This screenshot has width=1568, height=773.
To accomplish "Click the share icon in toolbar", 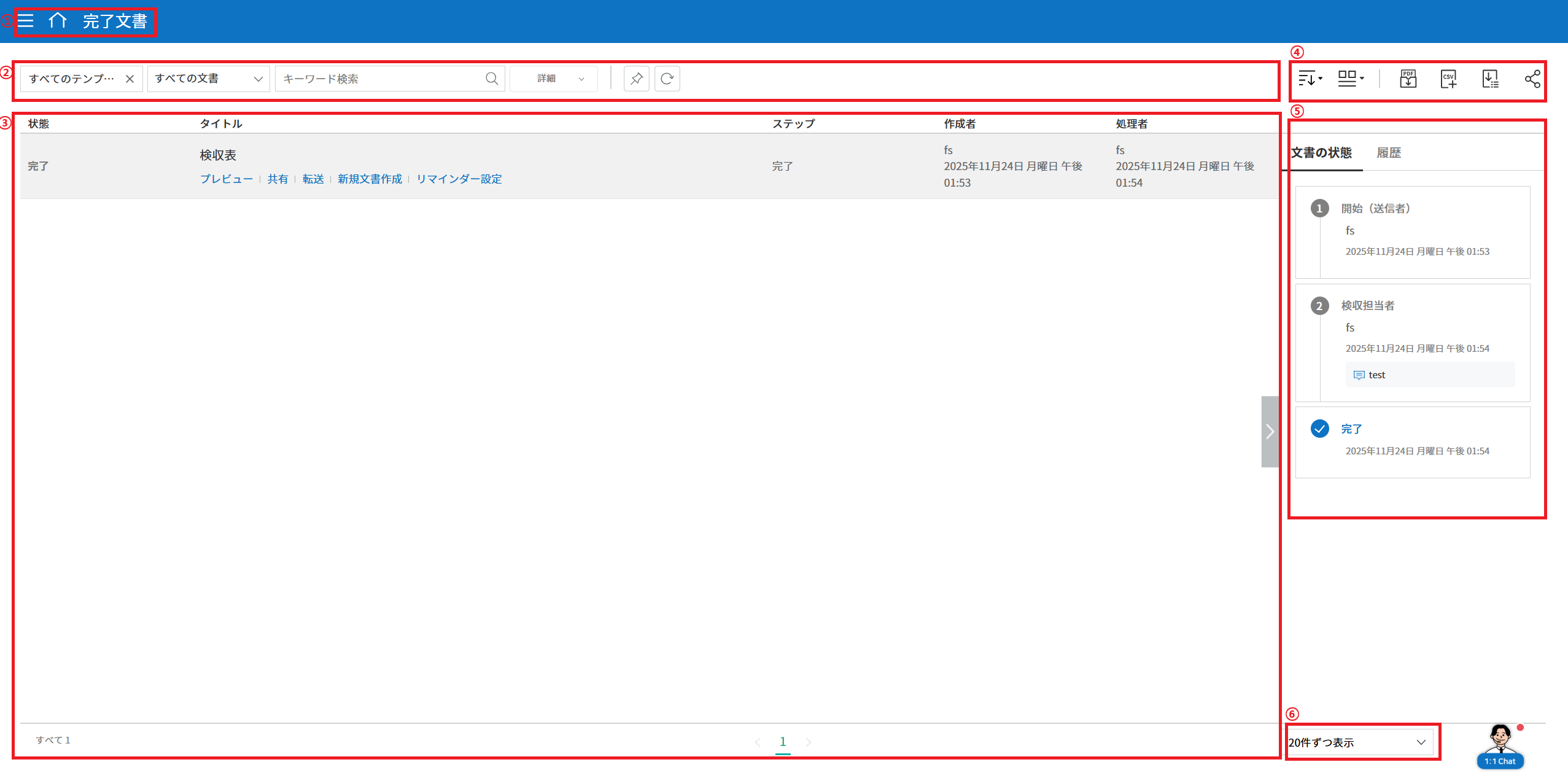I will 1532,79.
